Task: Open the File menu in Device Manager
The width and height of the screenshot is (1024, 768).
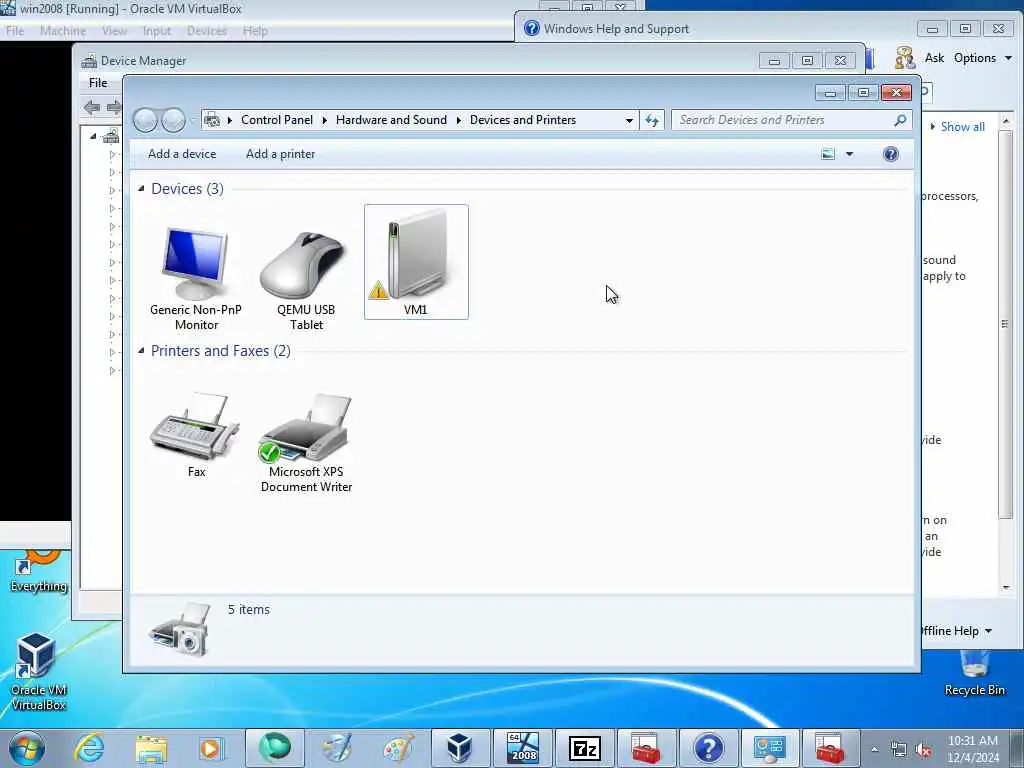Action: click(98, 83)
